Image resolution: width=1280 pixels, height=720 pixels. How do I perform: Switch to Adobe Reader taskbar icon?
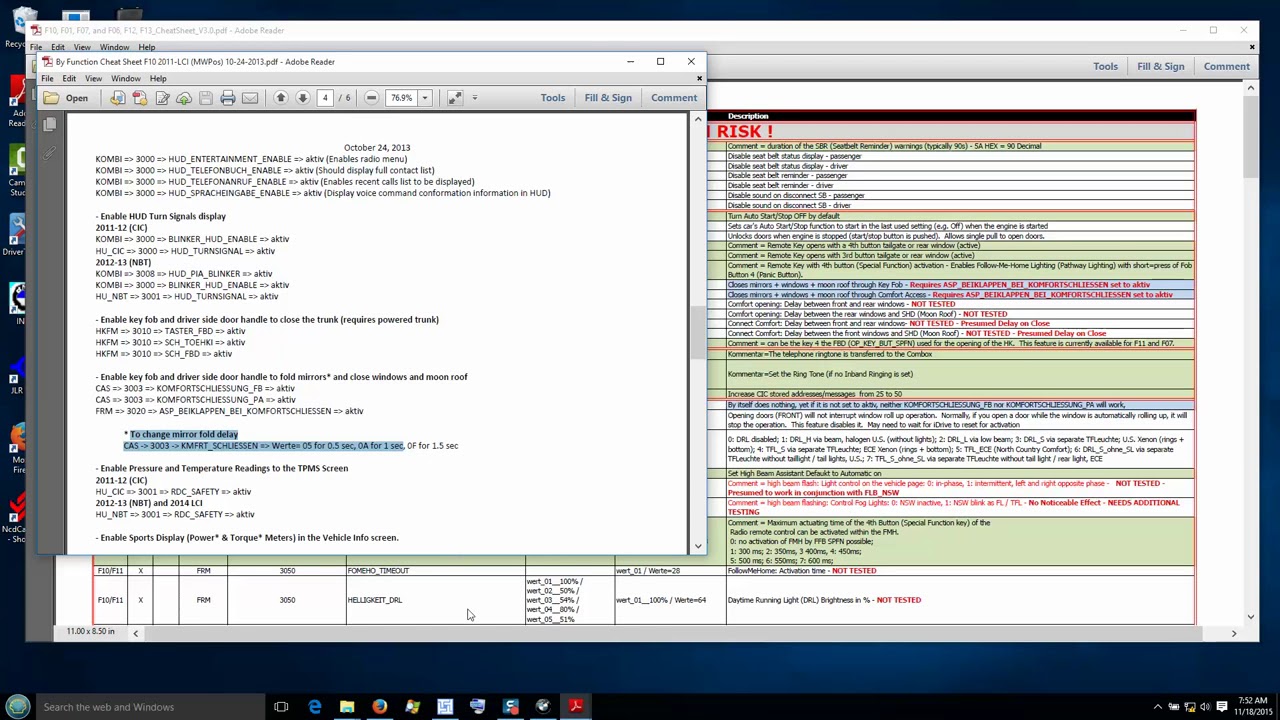[576, 707]
